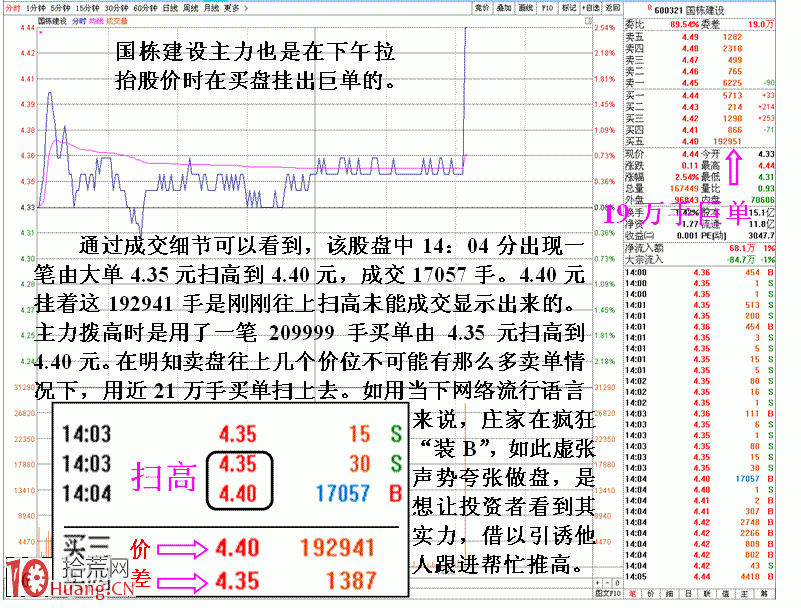
Task: Click the 买四 row with volume 866
Action: tap(700, 130)
